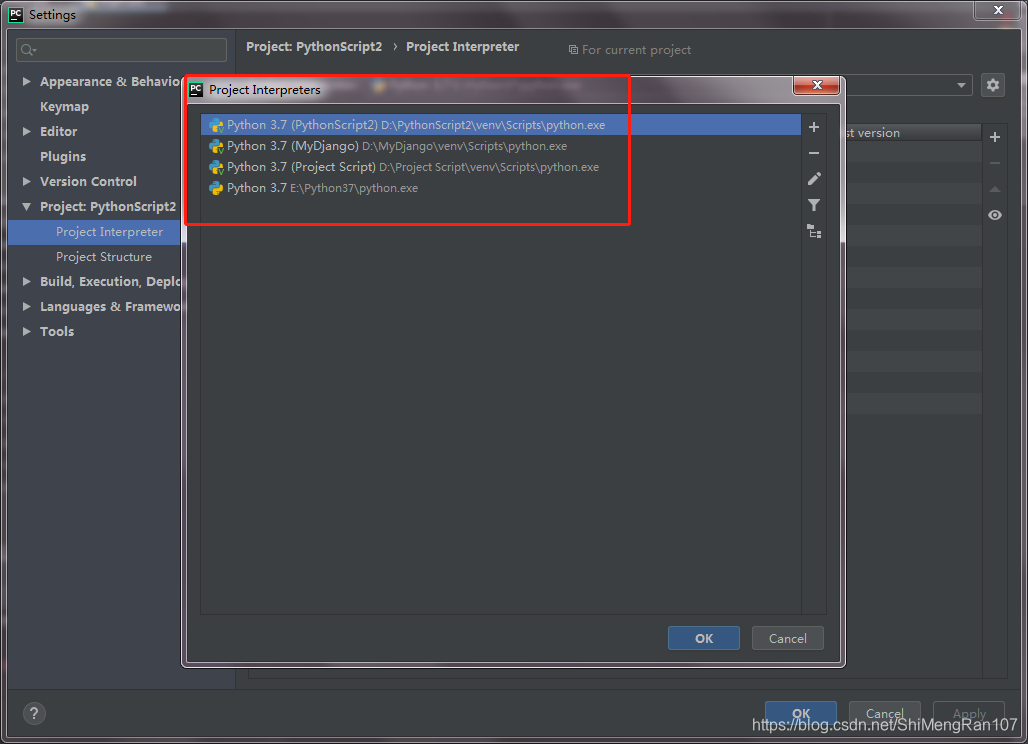Open the project interpreter dropdown arrow in Settings
Viewport: 1028px width, 744px height.
tap(960, 85)
